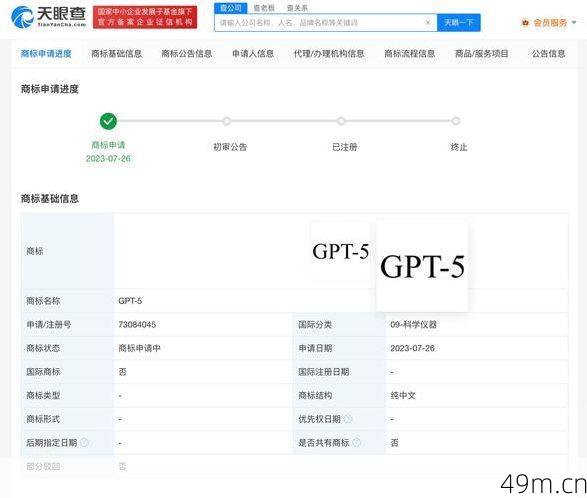The width and height of the screenshot is (587, 498).
Task: Click the 终止 progress step circle
Action: coord(455,121)
